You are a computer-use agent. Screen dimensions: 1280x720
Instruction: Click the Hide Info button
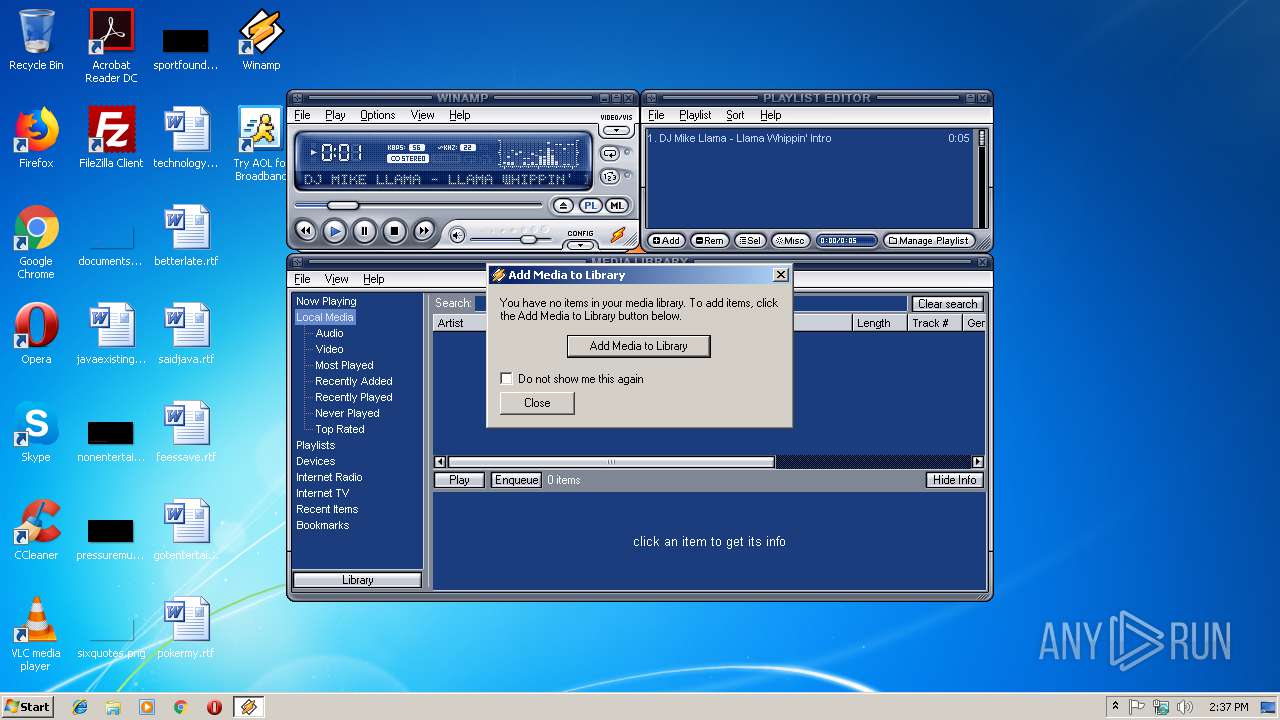tap(954, 480)
